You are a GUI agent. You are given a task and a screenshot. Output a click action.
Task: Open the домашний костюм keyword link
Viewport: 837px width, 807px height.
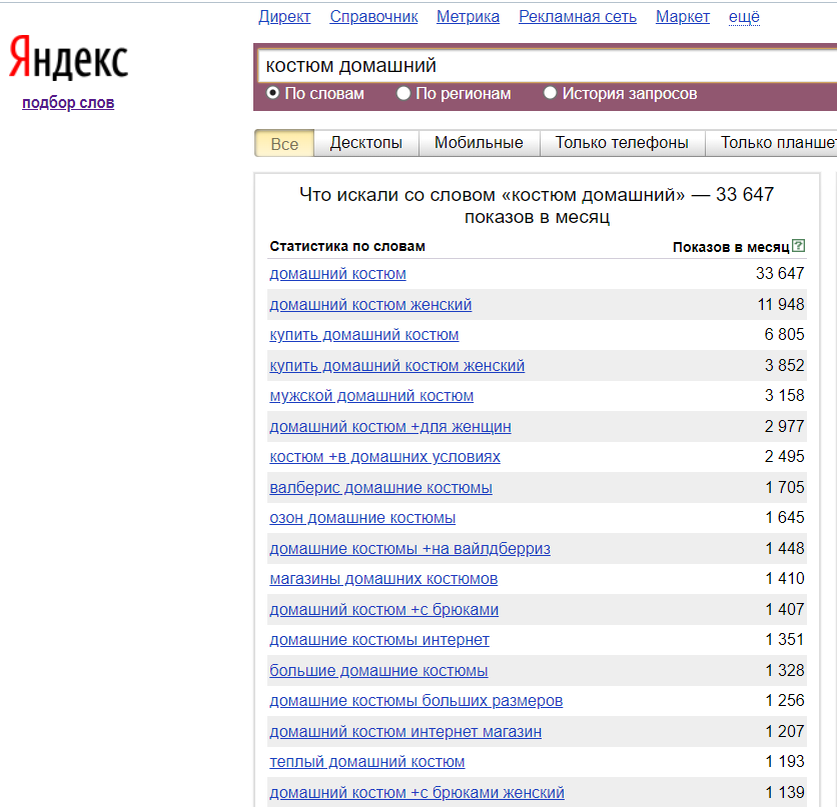(337, 274)
